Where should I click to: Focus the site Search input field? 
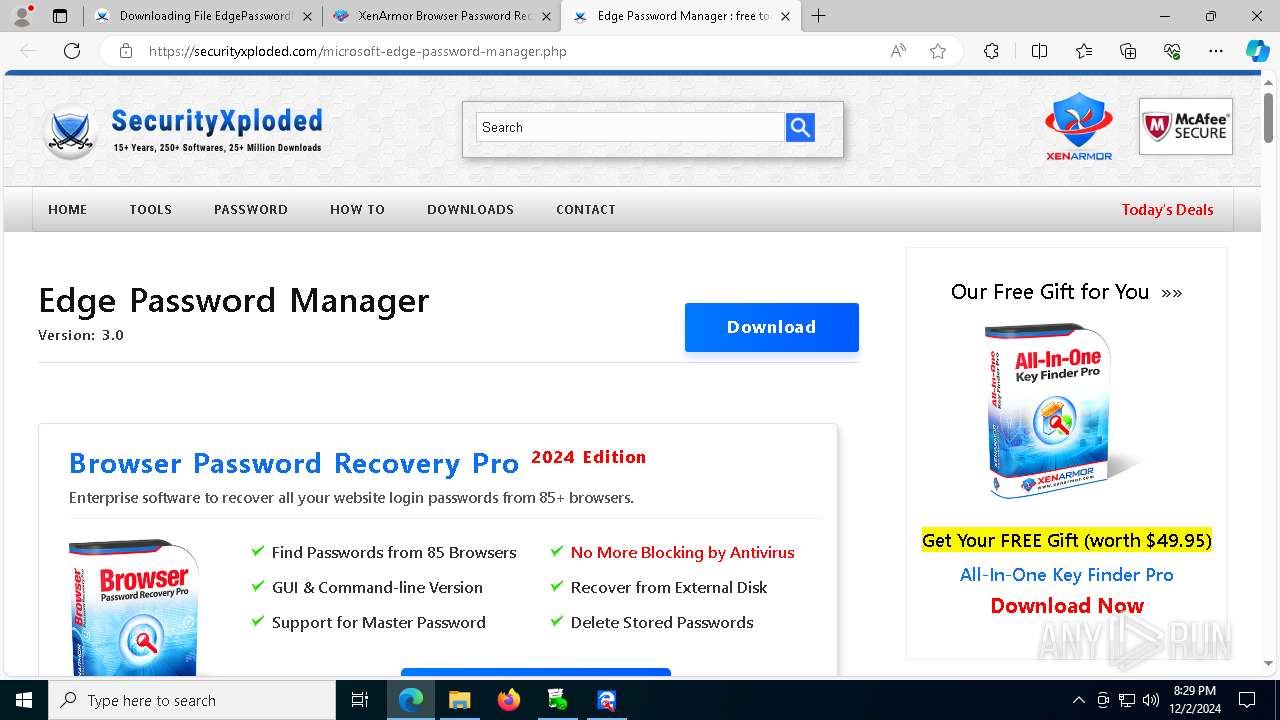click(630, 127)
